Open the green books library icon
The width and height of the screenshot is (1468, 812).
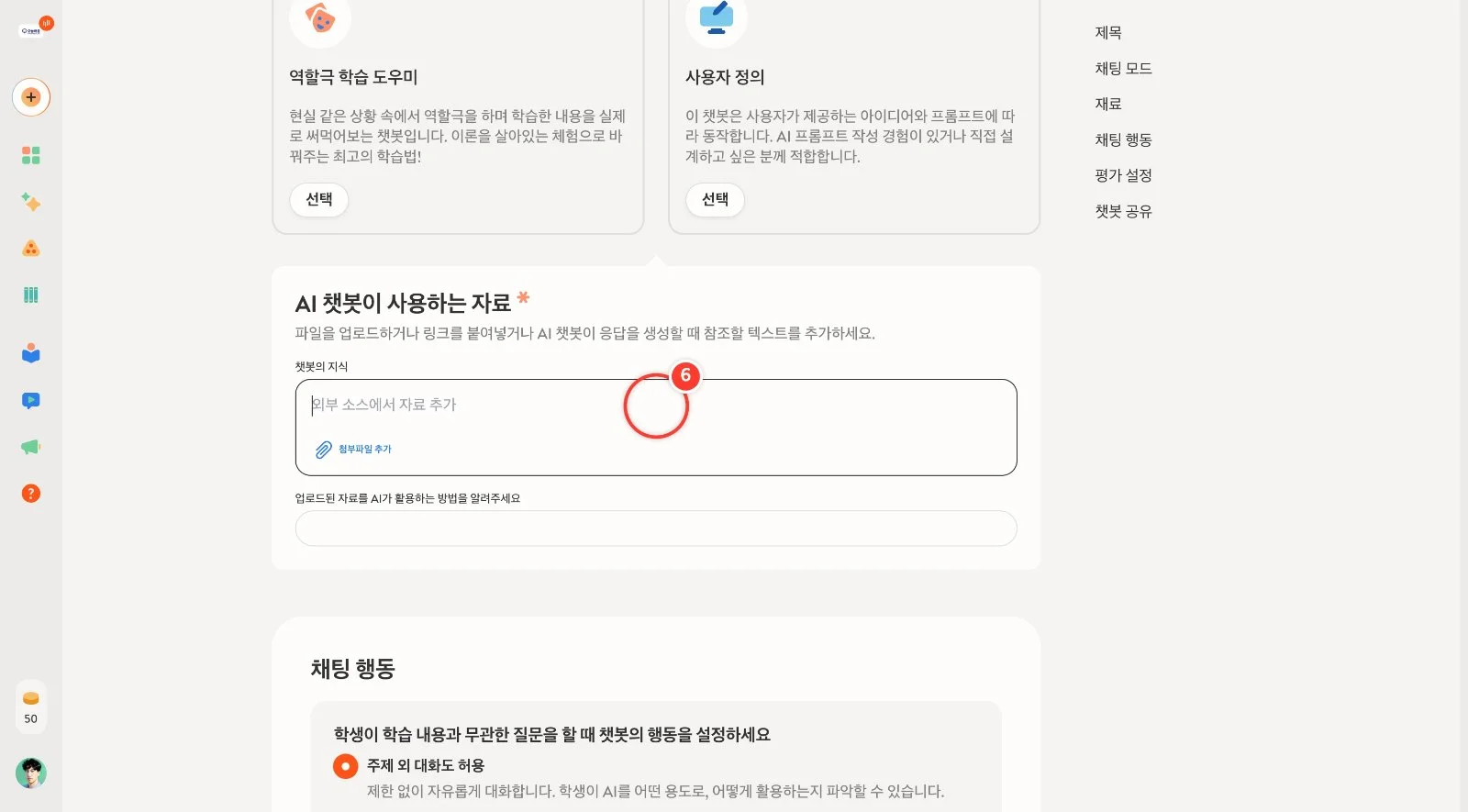[31, 295]
